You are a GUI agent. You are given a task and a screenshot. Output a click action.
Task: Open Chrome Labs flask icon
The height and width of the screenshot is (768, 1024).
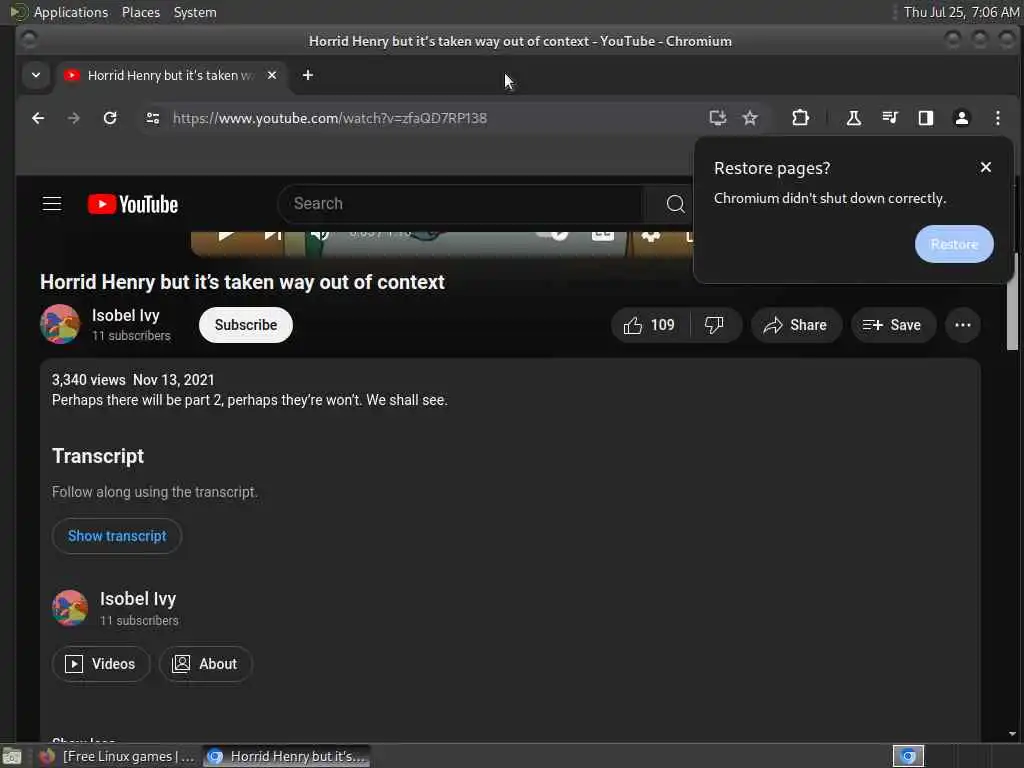pyautogui.click(x=853, y=118)
